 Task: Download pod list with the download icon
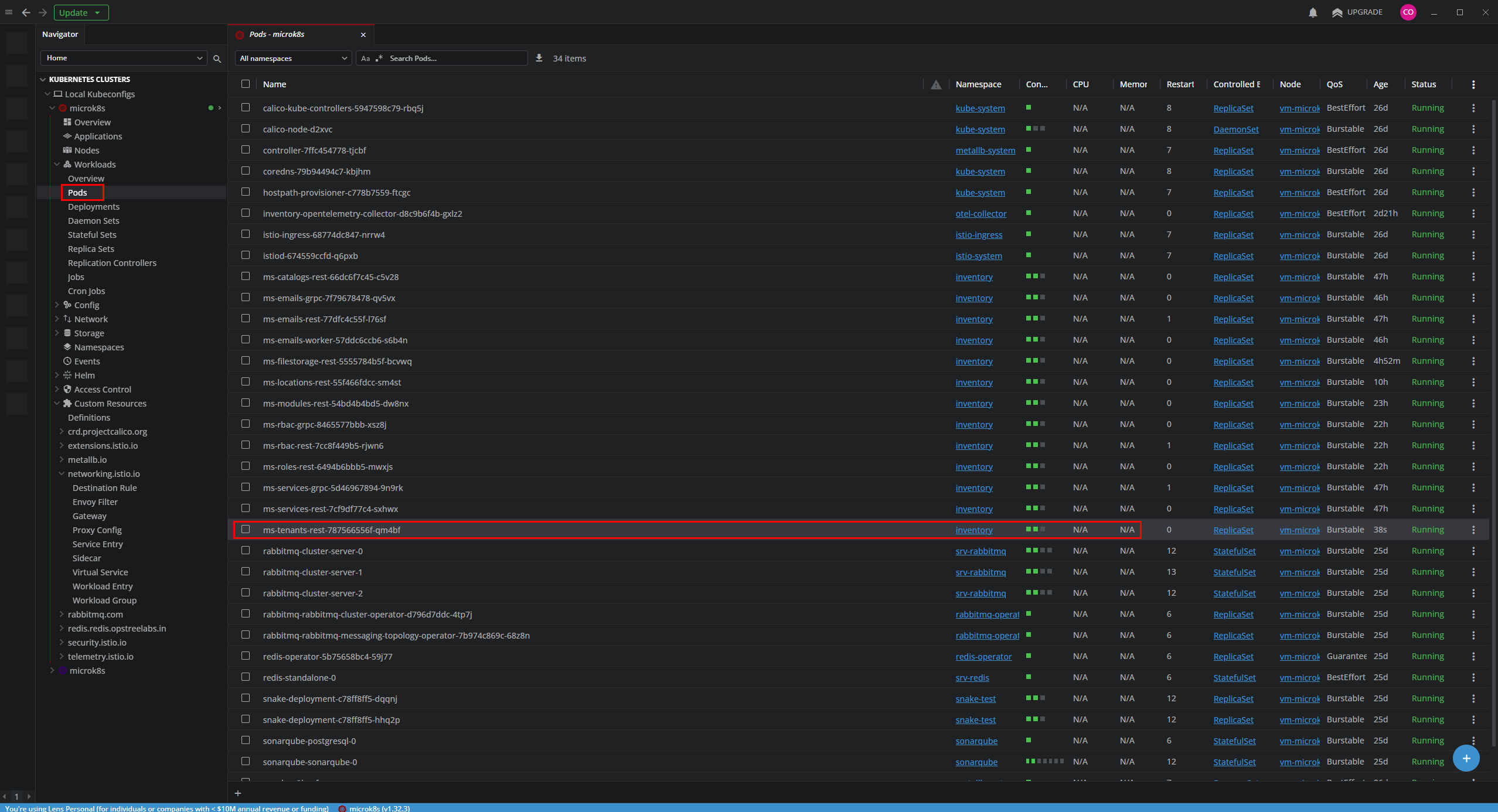coord(539,58)
